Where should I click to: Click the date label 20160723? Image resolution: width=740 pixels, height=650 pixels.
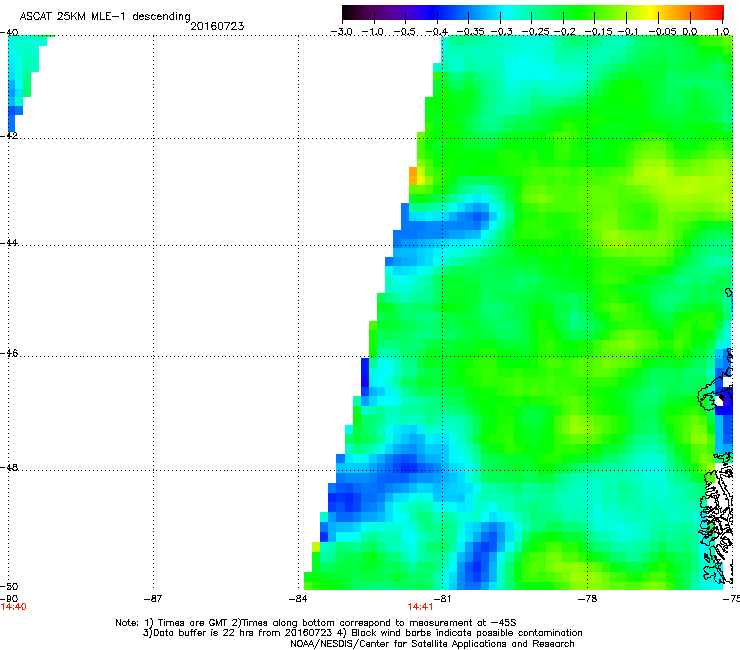click(217, 26)
